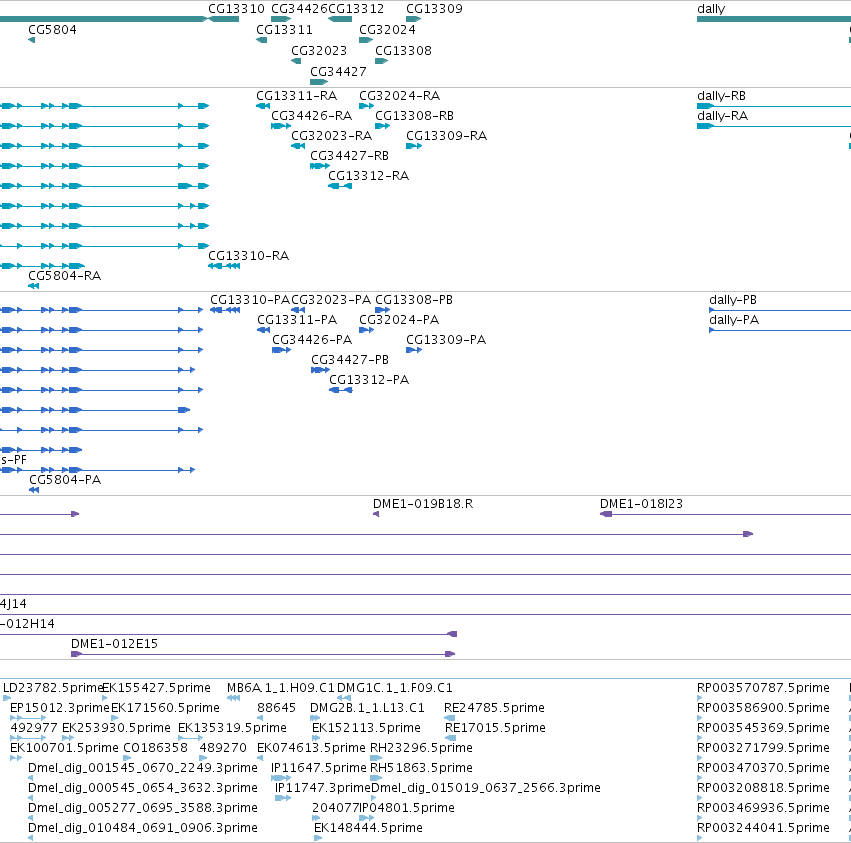Open transcript CG34426-RA
The width and height of the screenshot is (851, 843).
(x=312, y=116)
